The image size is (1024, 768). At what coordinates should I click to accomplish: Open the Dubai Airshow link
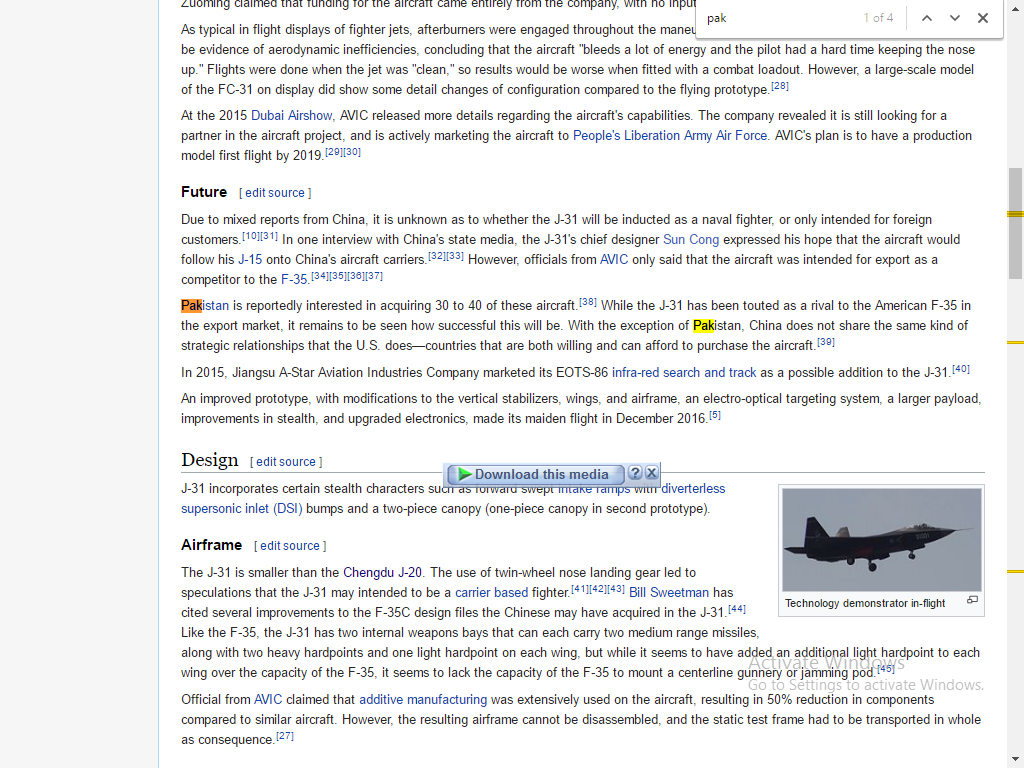pyautogui.click(x=291, y=116)
